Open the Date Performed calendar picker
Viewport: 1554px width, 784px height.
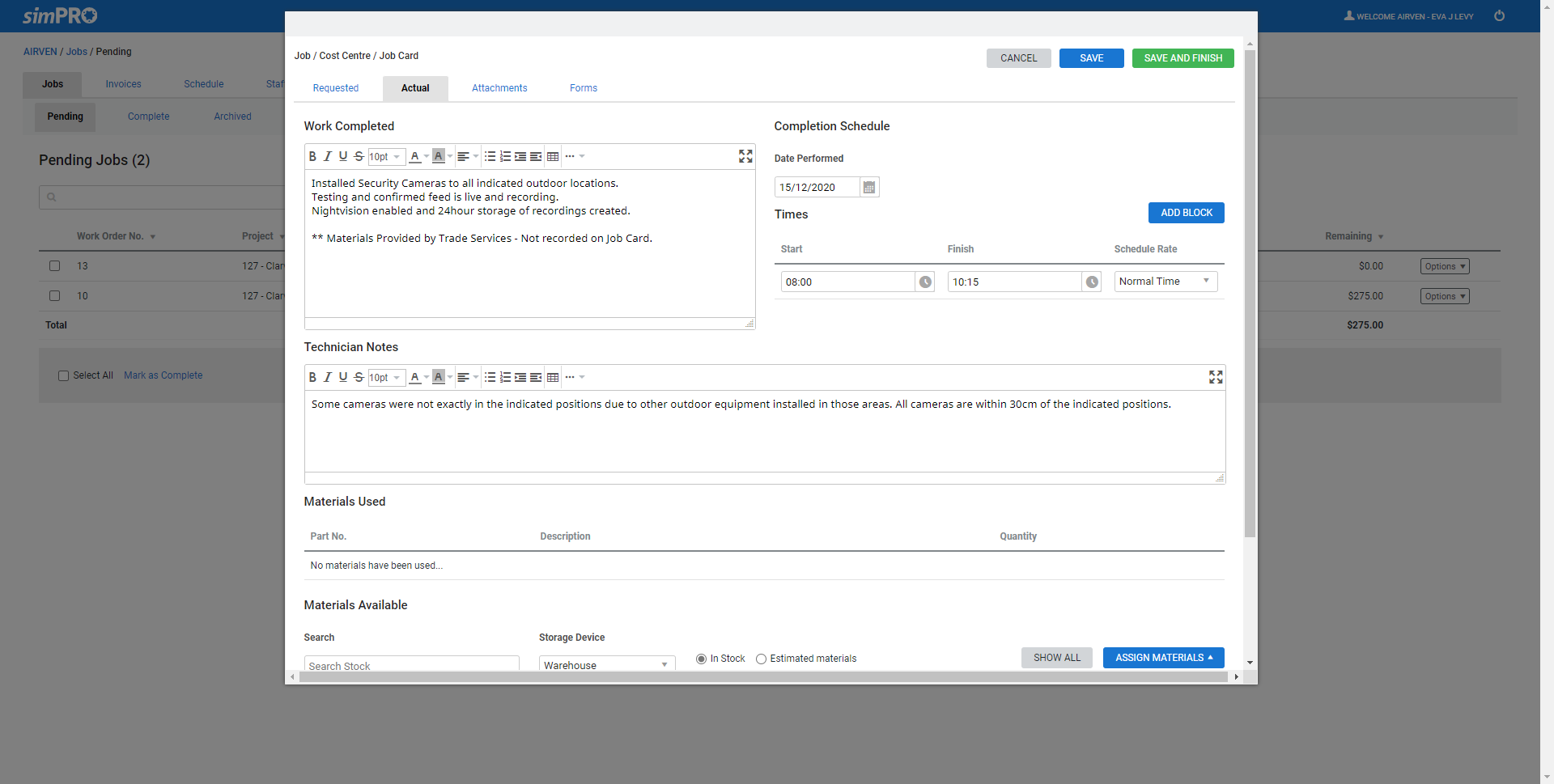(869, 188)
